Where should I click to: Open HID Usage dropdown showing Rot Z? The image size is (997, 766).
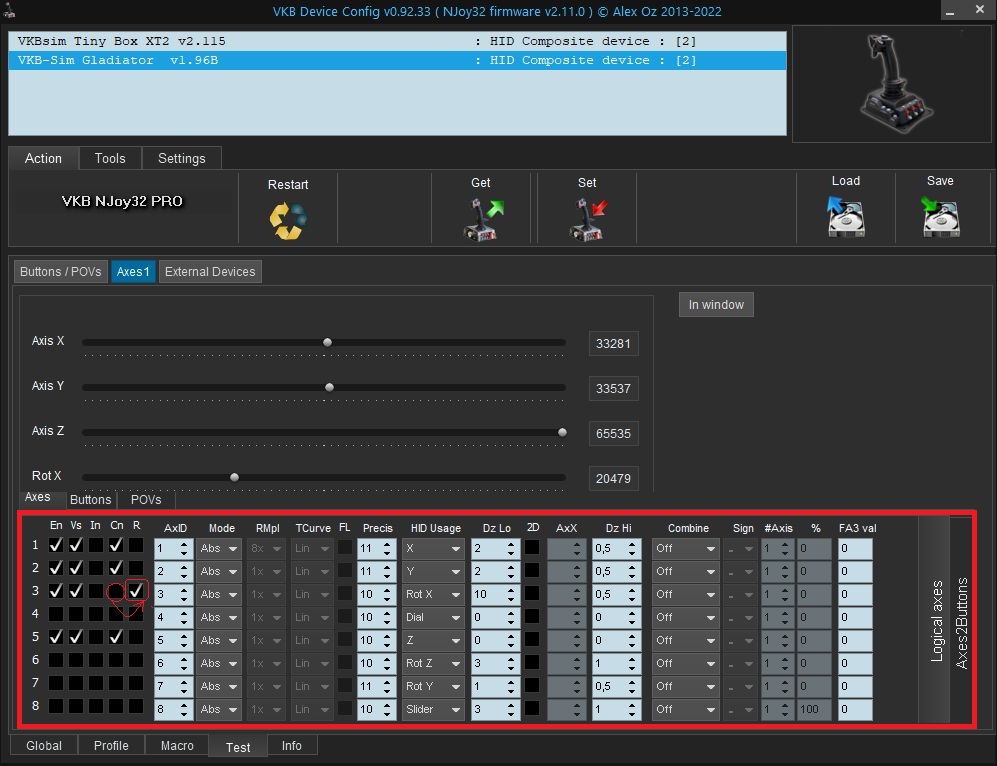[x=432, y=664]
